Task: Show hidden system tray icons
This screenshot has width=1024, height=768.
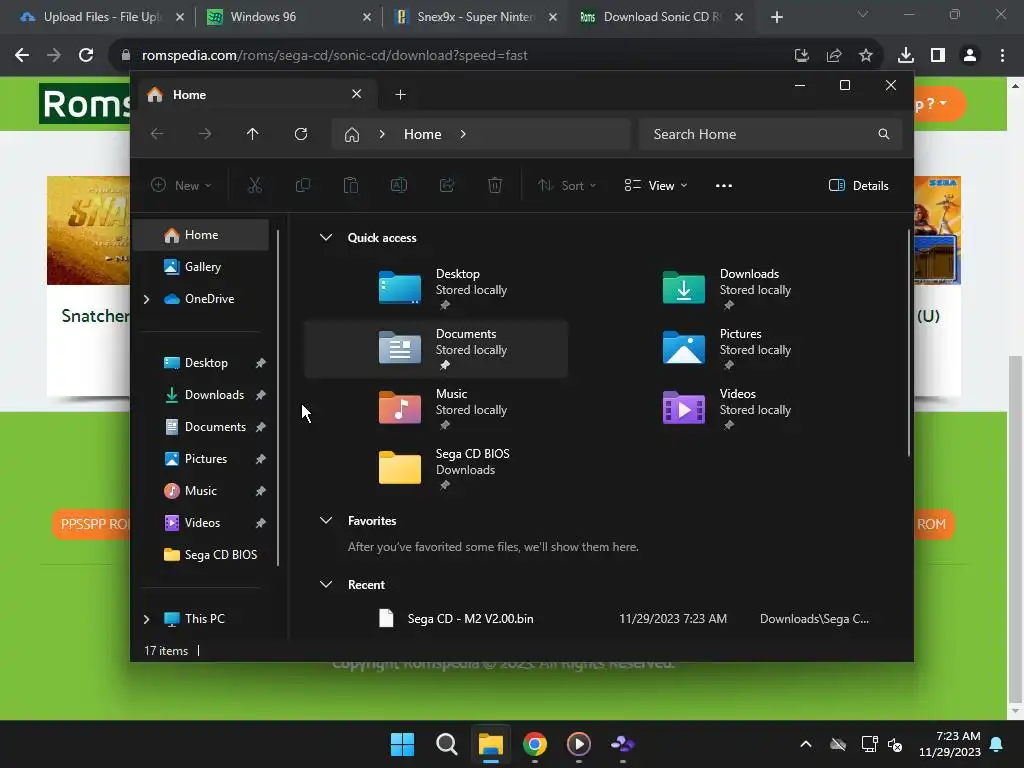Action: tap(806, 744)
